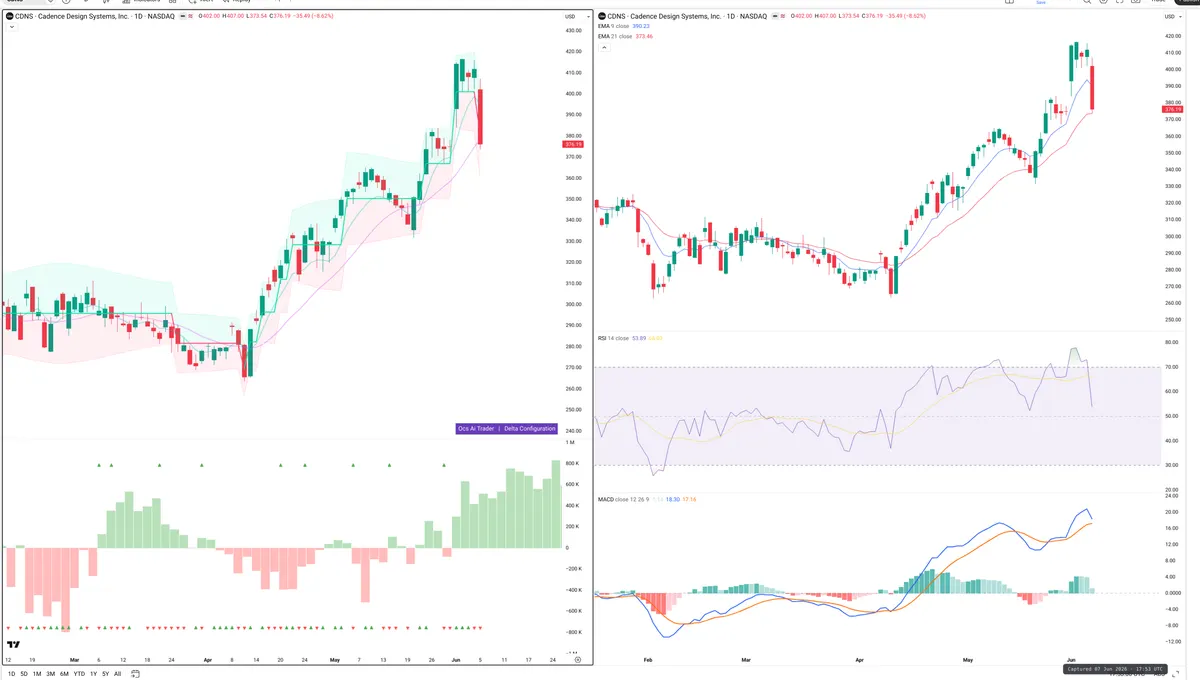Click the RSI 70.00 axis value

pos(1170,367)
